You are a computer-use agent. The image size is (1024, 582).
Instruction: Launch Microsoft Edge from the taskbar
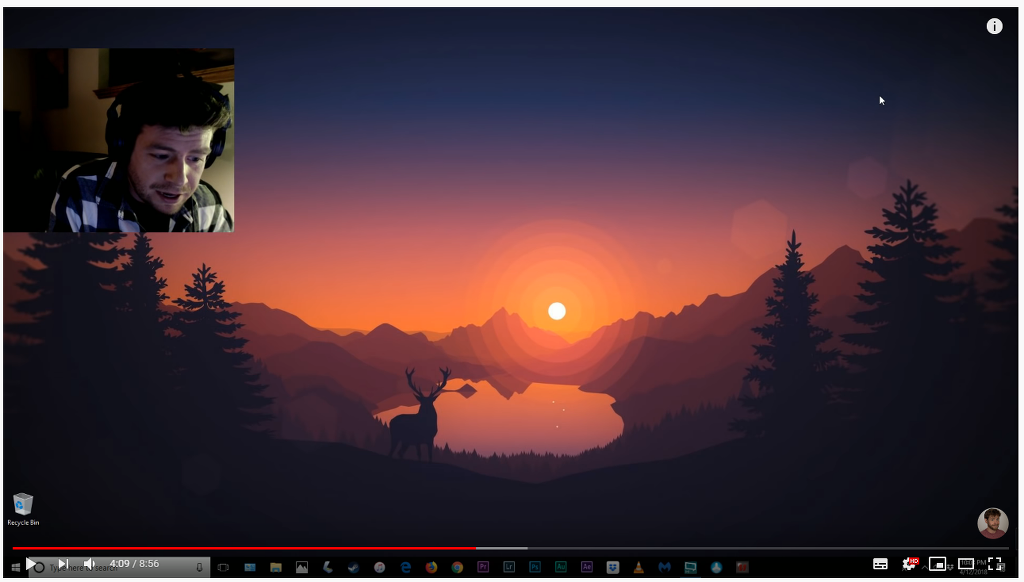click(406, 568)
